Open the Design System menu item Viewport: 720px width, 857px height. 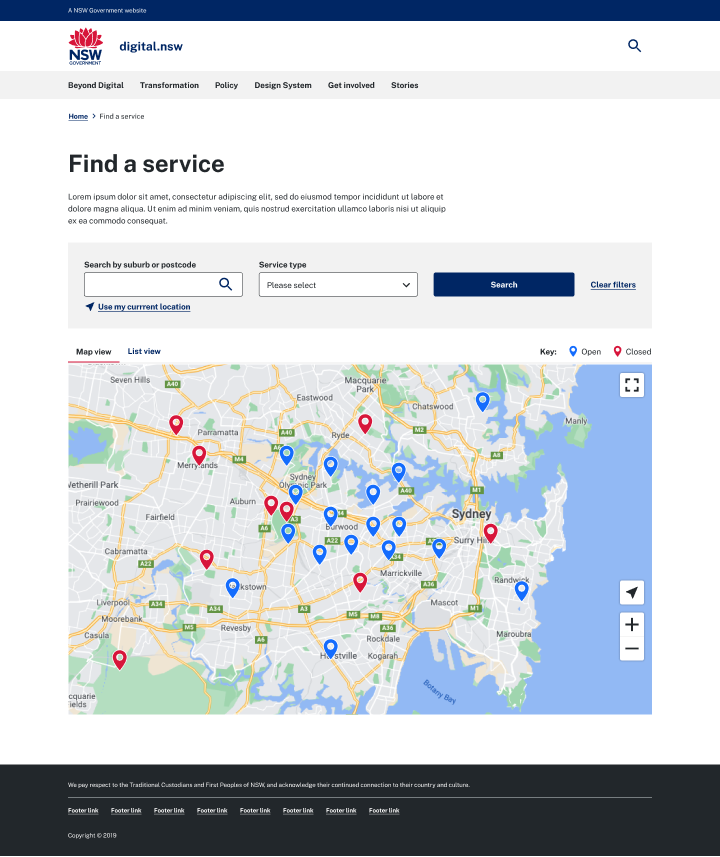(283, 85)
